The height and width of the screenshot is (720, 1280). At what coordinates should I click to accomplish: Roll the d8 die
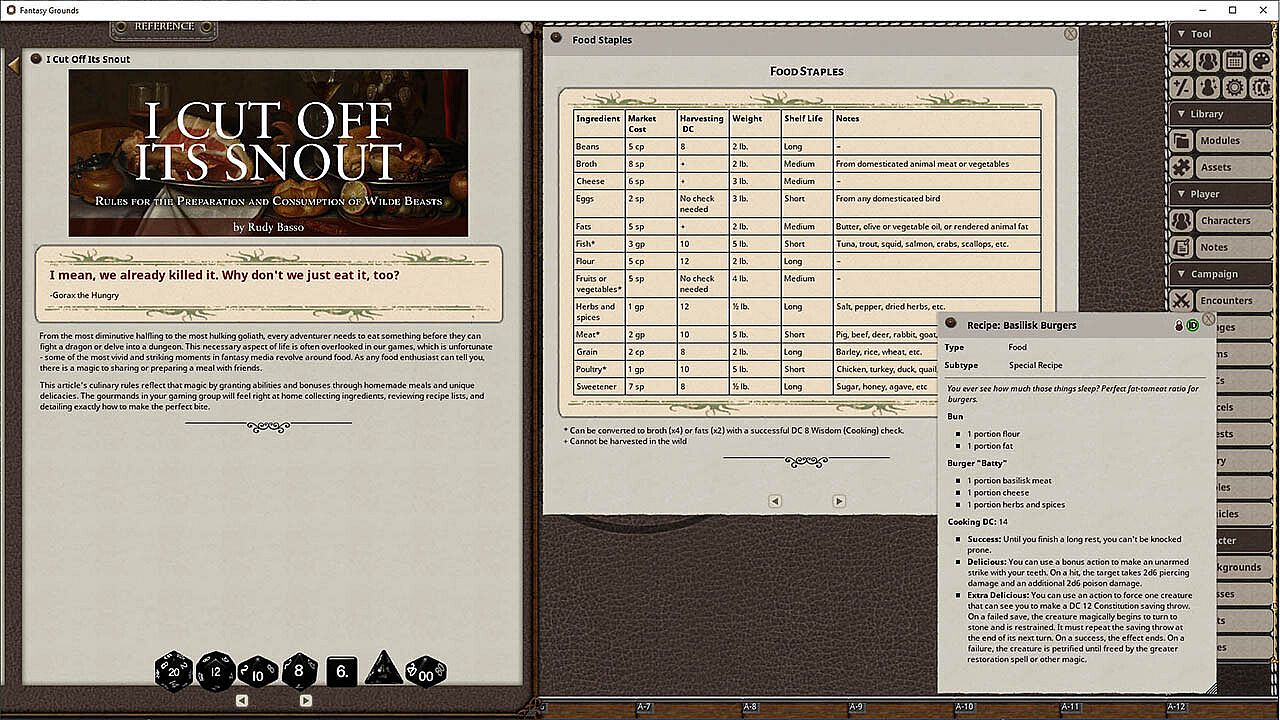299,671
